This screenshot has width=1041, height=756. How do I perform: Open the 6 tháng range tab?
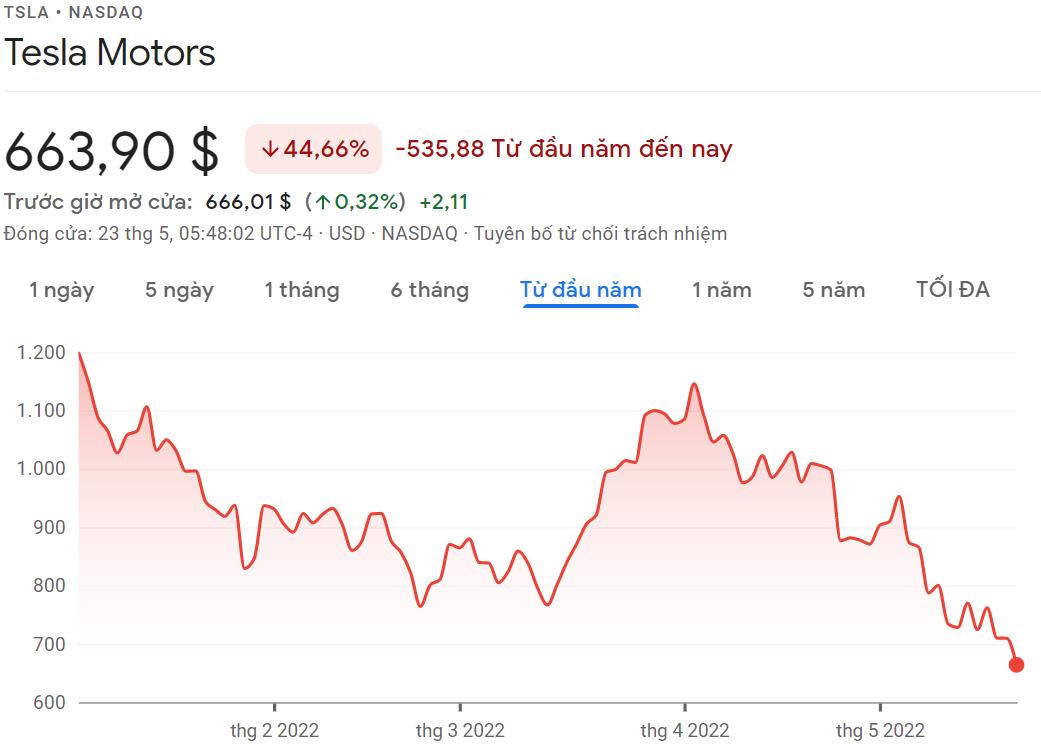tap(429, 290)
